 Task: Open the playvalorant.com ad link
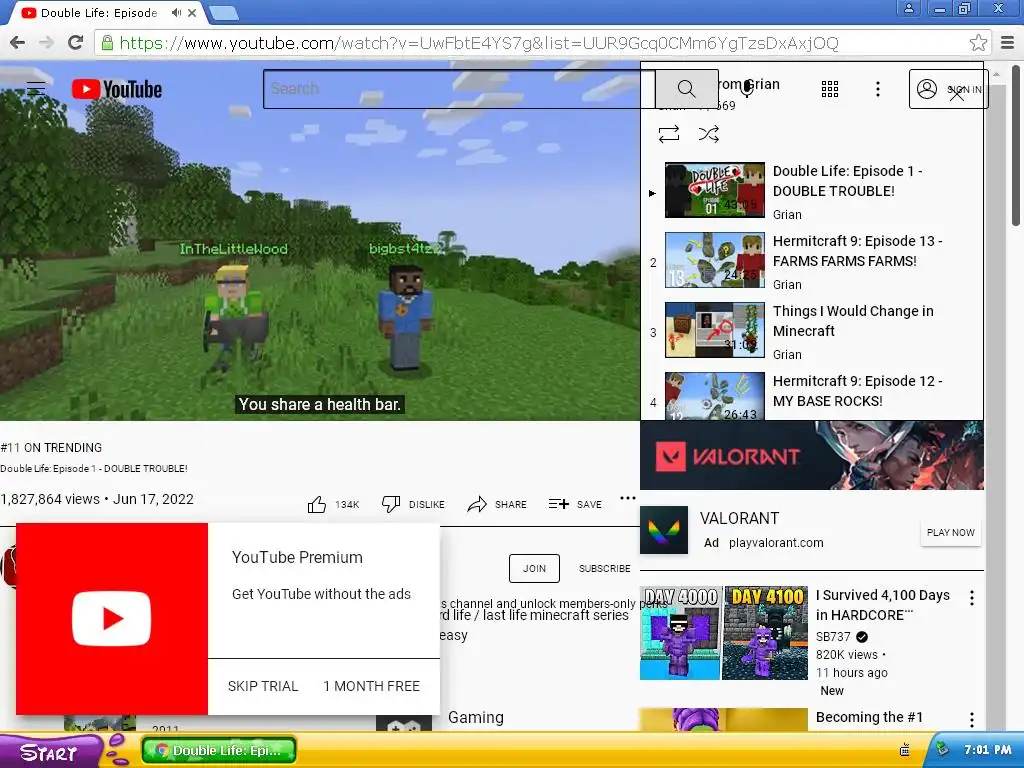tap(776, 543)
